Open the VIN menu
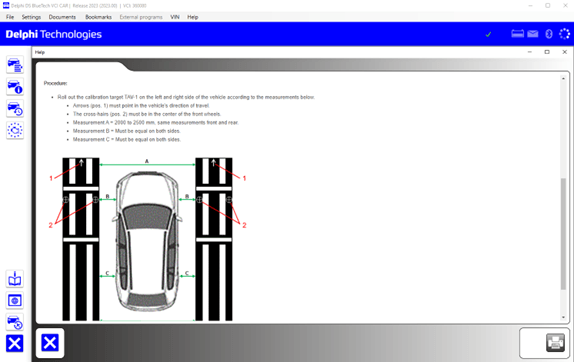Viewport: 574px width, 362px height. pyautogui.click(x=175, y=17)
